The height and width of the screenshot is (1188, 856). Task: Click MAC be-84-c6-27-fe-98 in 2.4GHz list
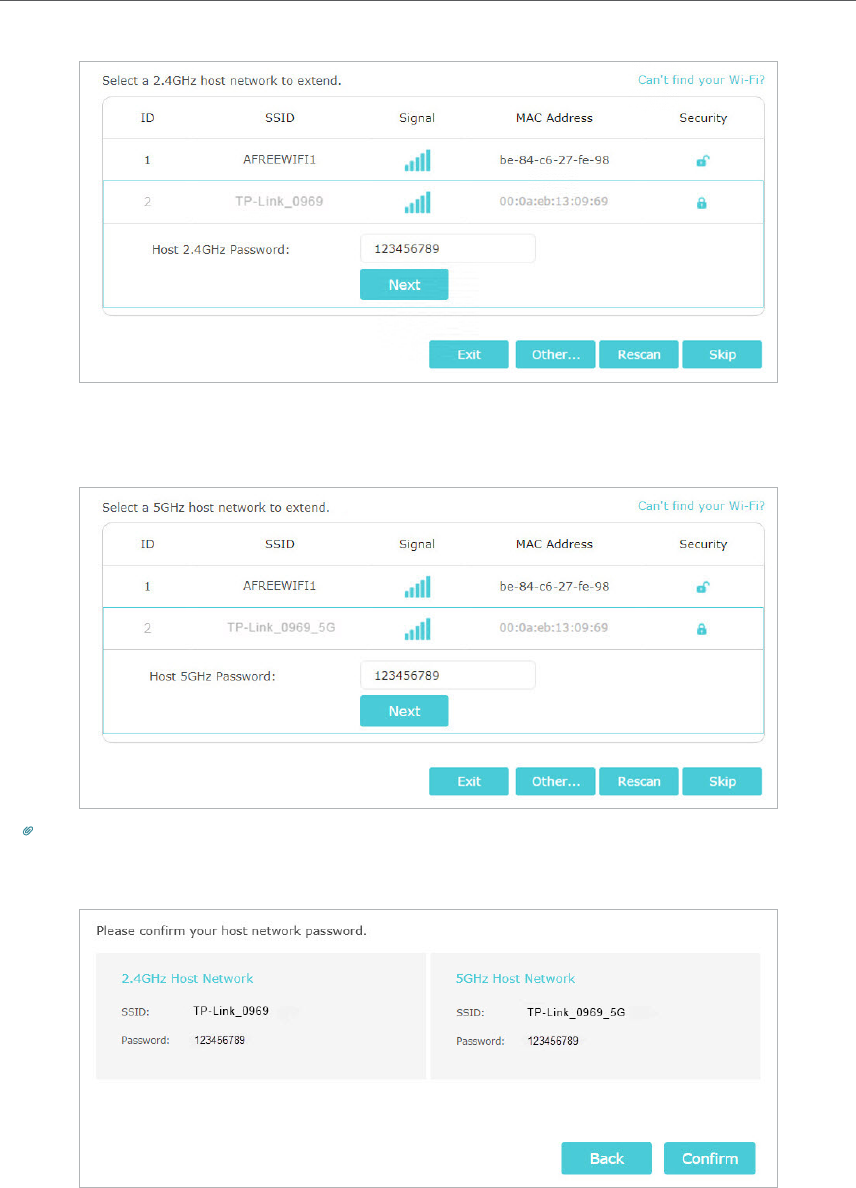555,160
